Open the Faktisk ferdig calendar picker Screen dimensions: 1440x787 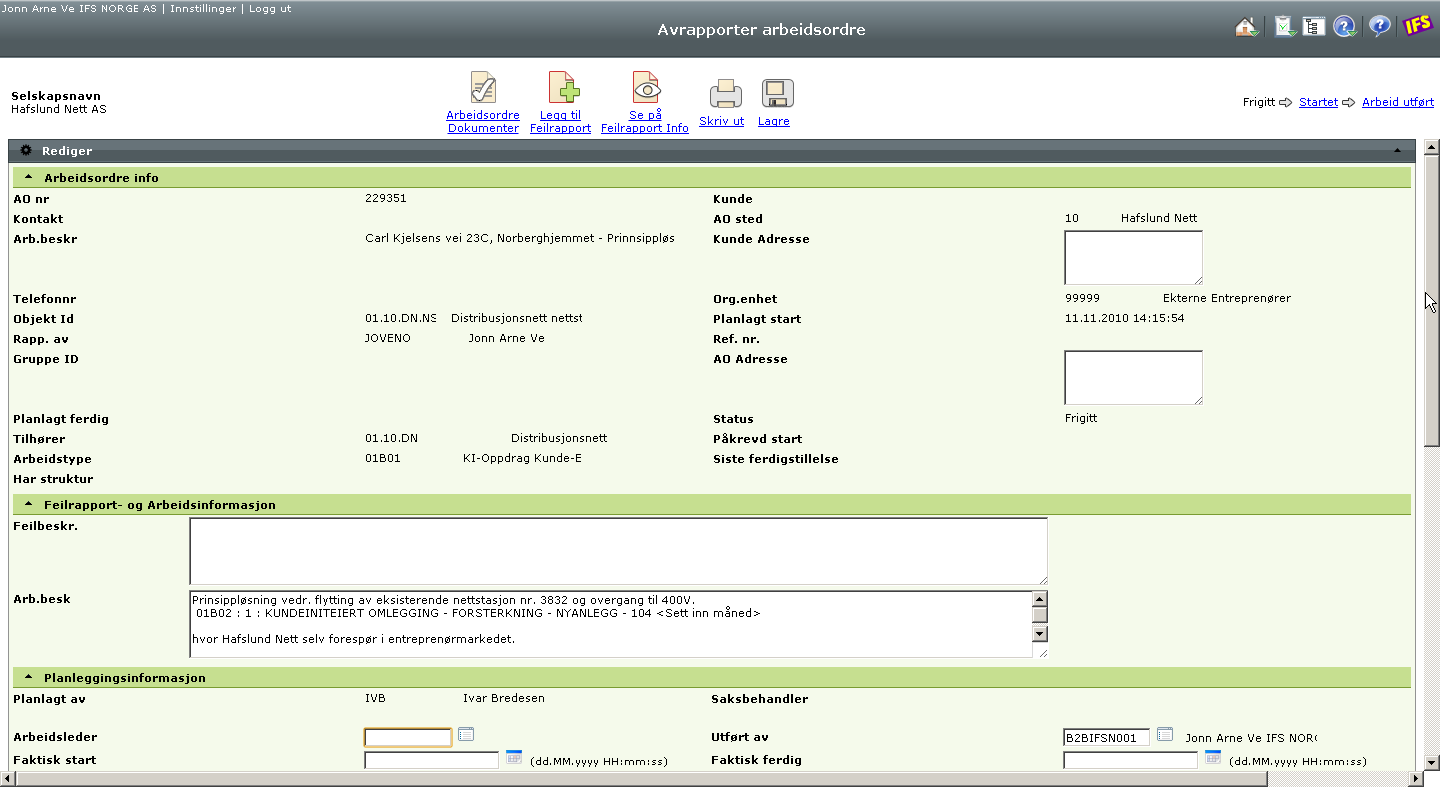tap(1213, 757)
